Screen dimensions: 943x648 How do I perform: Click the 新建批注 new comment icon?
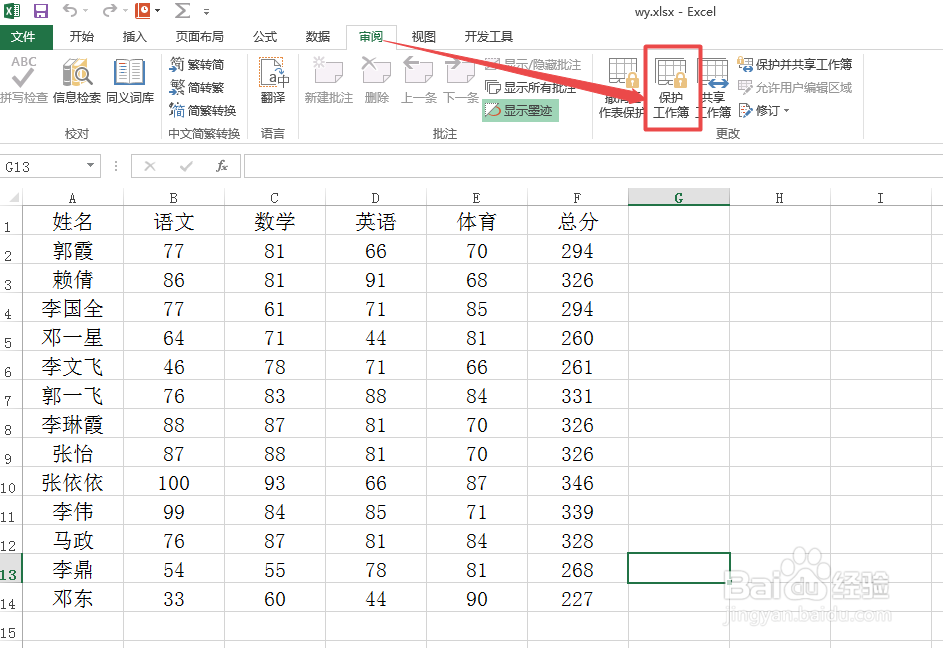[327, 80]
